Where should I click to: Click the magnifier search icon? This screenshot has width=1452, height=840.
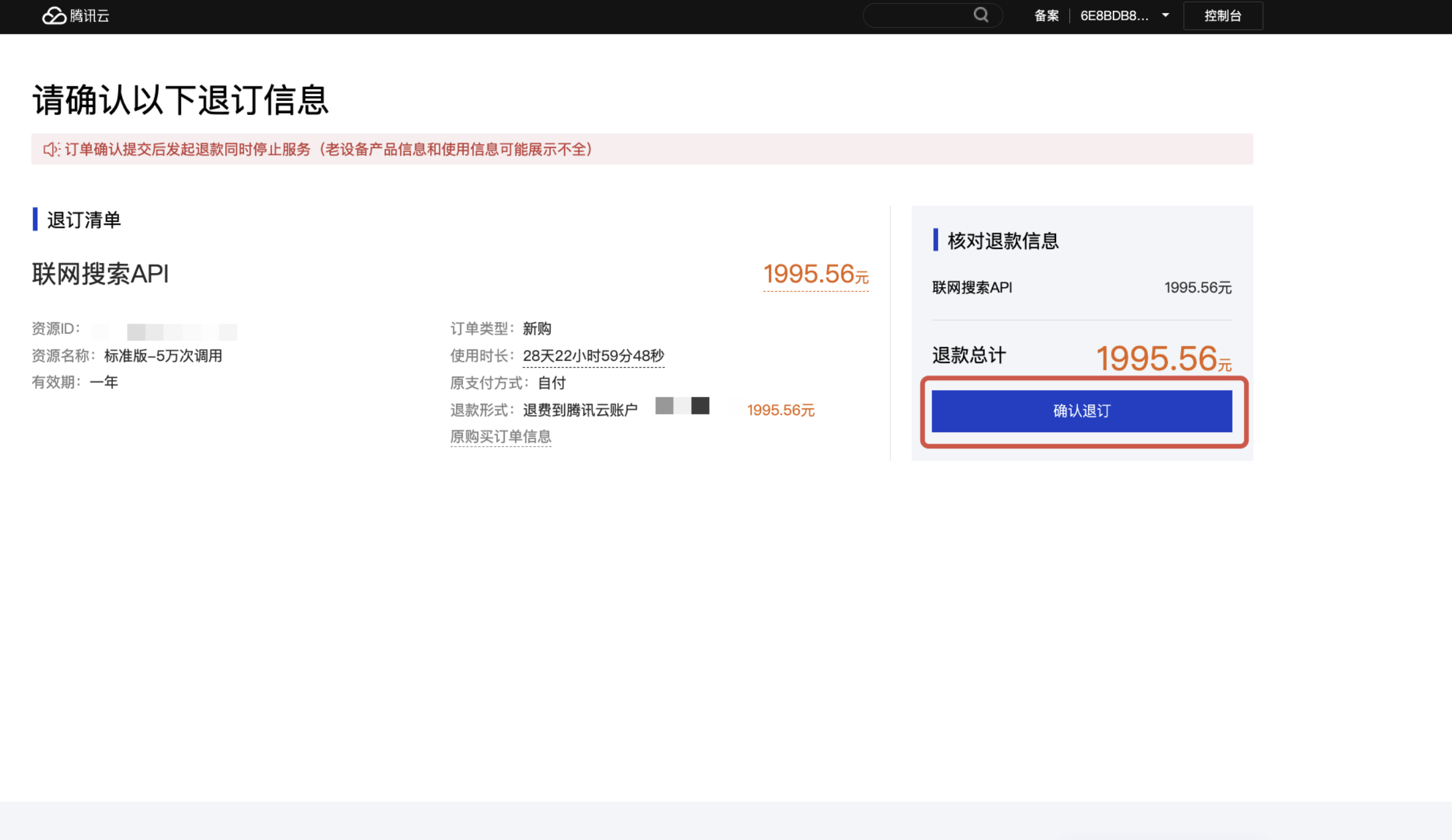tap(980, 15)
